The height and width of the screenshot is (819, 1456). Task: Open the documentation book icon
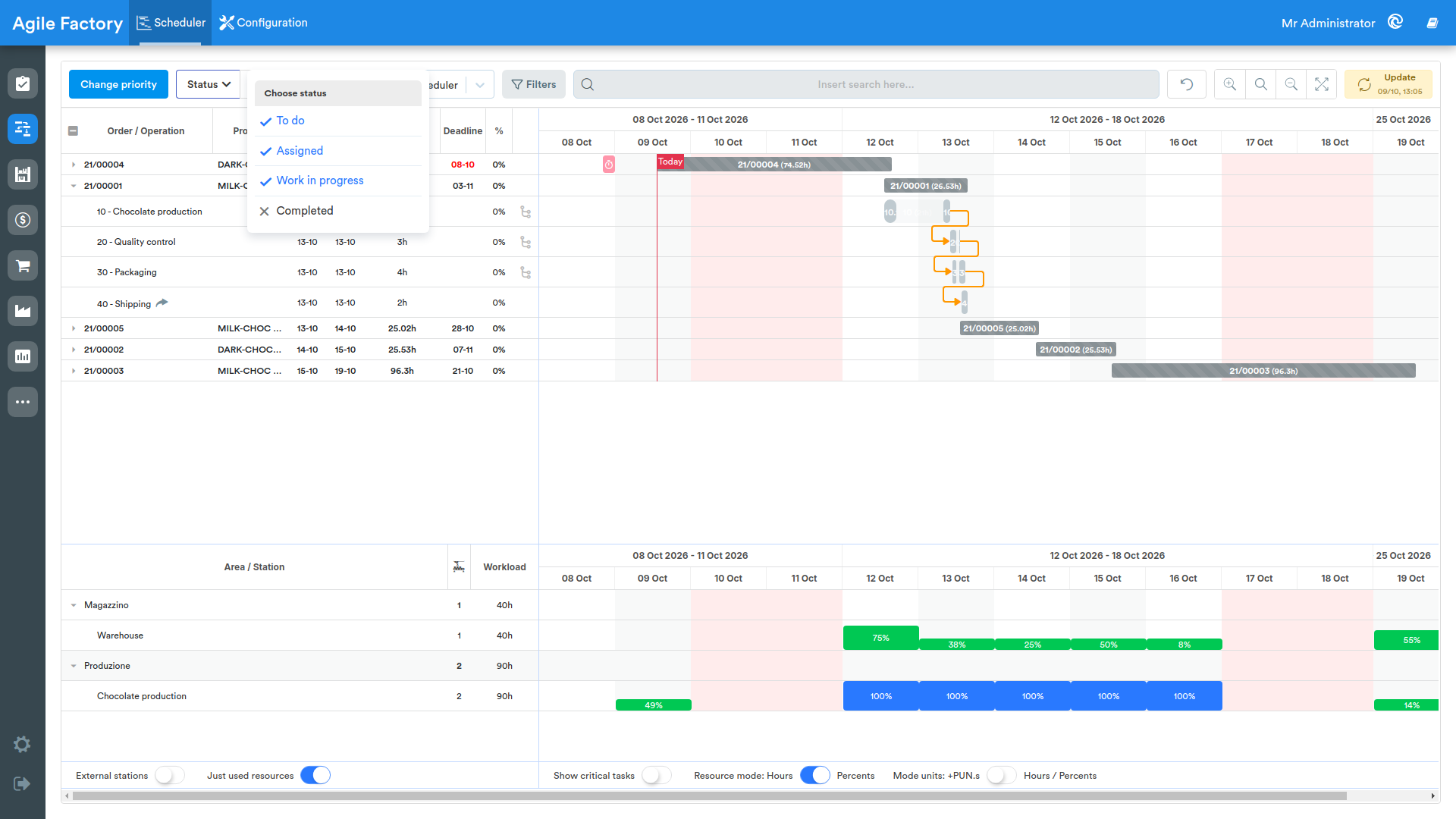coord(1432,23)
